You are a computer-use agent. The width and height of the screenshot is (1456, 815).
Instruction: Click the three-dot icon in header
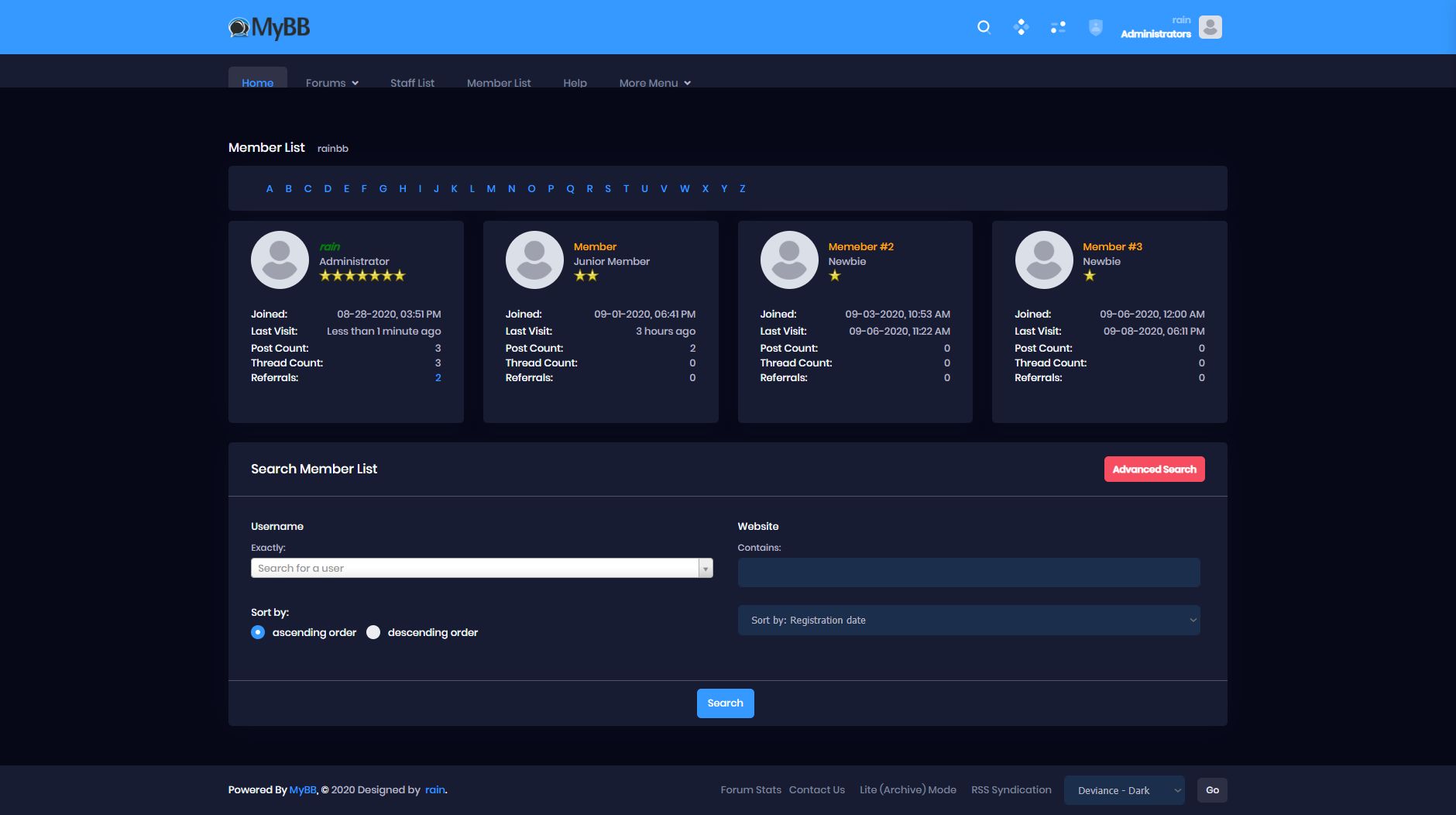coord(1058,27)
